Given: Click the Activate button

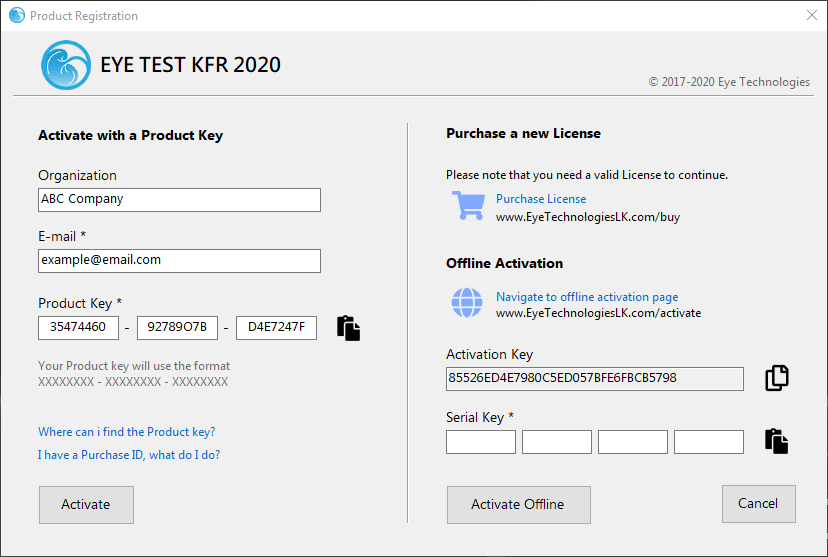Looking at the screenshot, I should 86,505.
